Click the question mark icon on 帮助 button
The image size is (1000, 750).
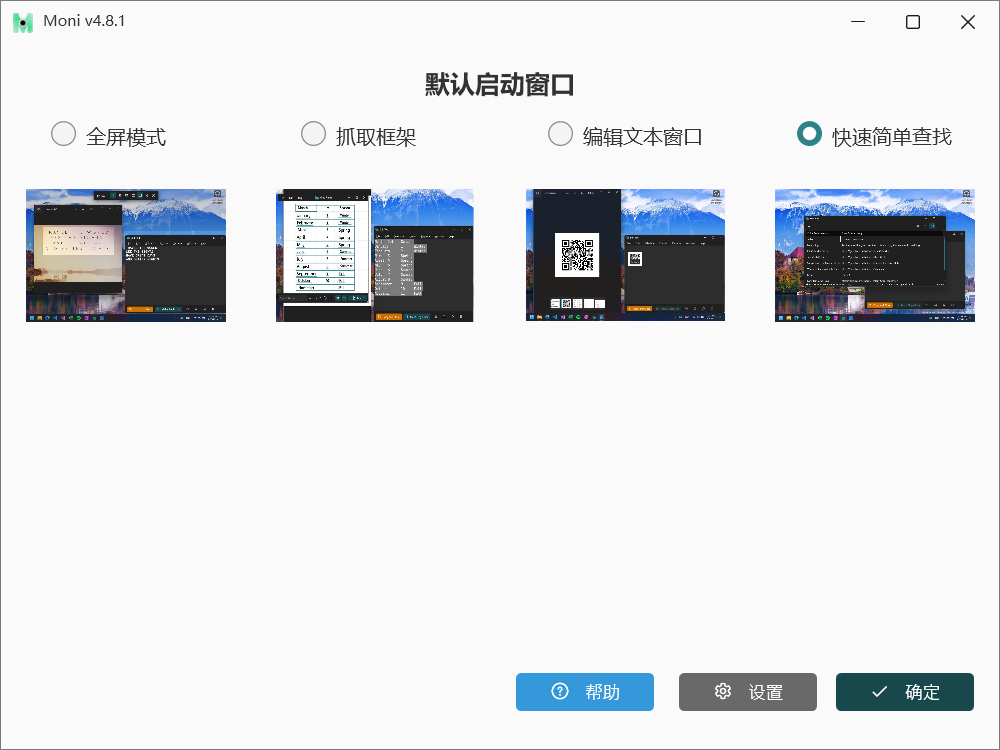560,692
